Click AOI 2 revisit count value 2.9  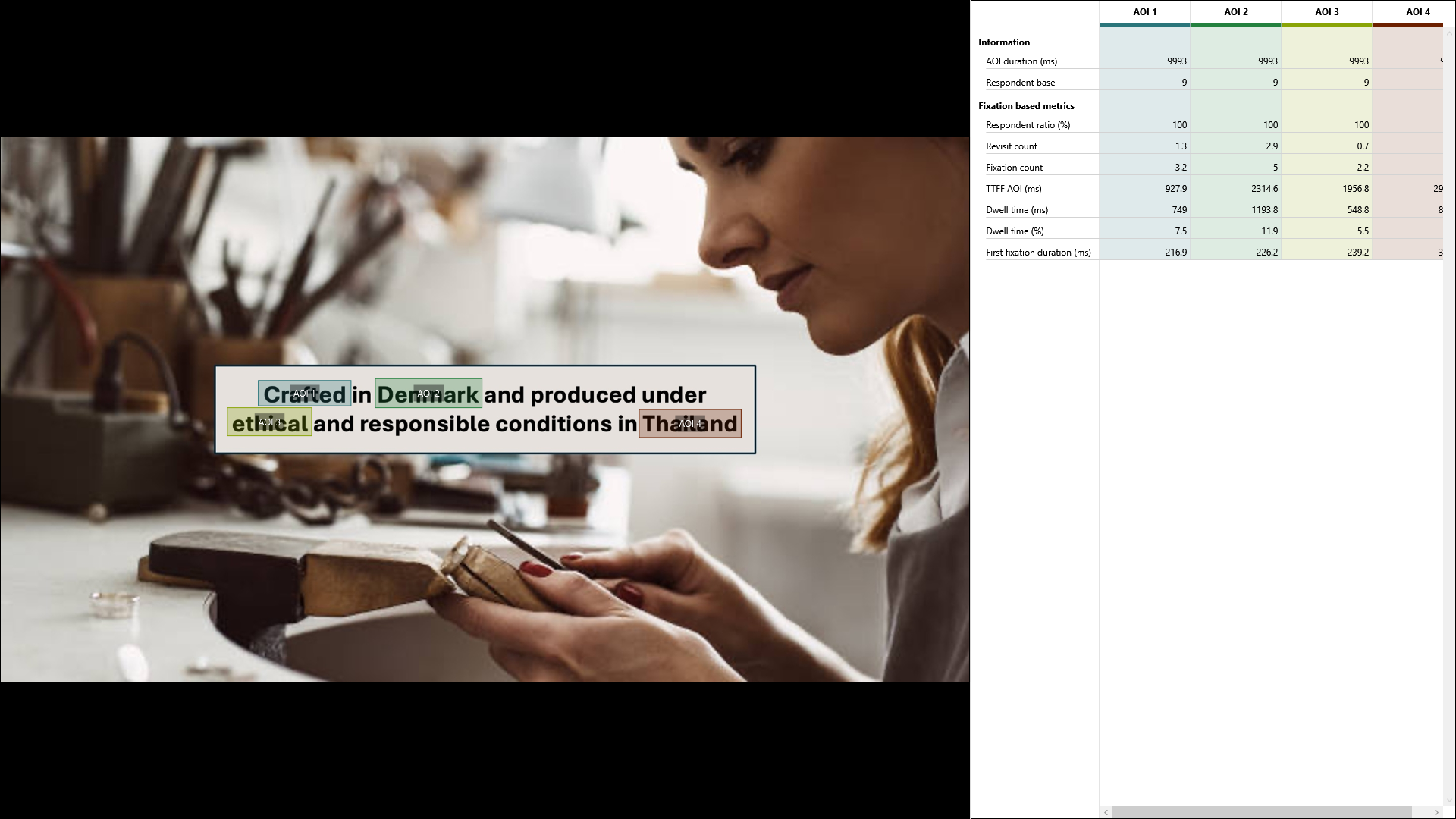point(1272,146)
